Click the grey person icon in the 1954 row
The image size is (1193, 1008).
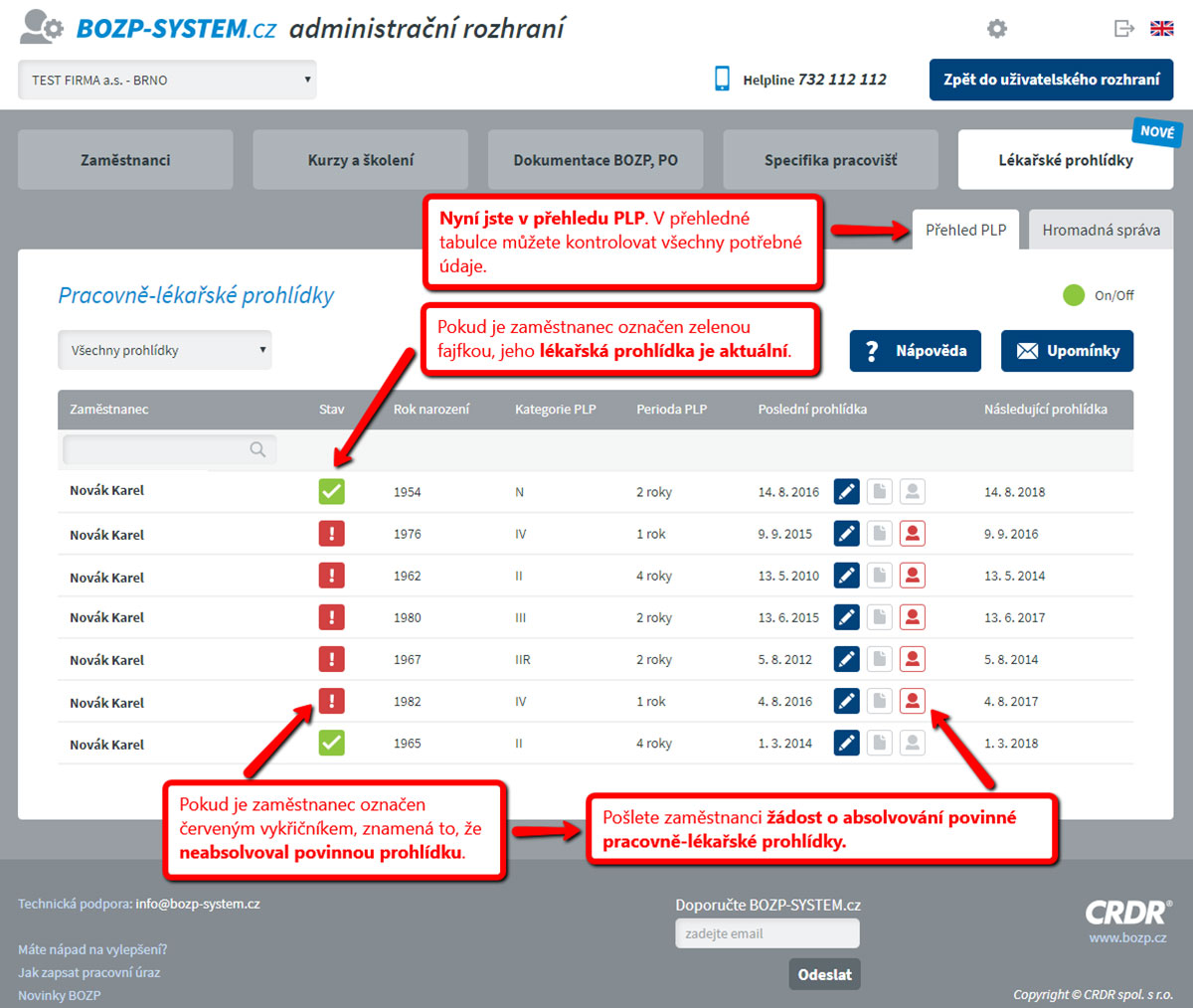(x=913, y=491)
